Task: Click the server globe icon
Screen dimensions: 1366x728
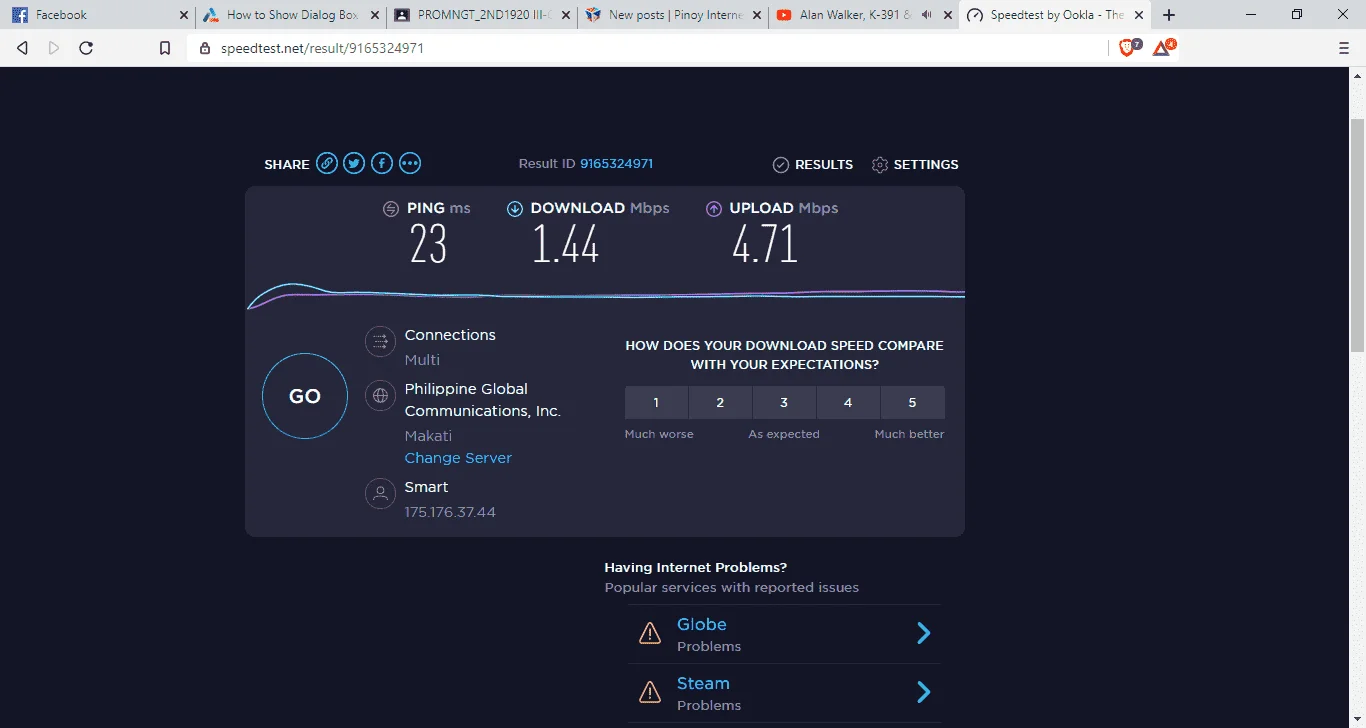Action: (x=380, y=396)
